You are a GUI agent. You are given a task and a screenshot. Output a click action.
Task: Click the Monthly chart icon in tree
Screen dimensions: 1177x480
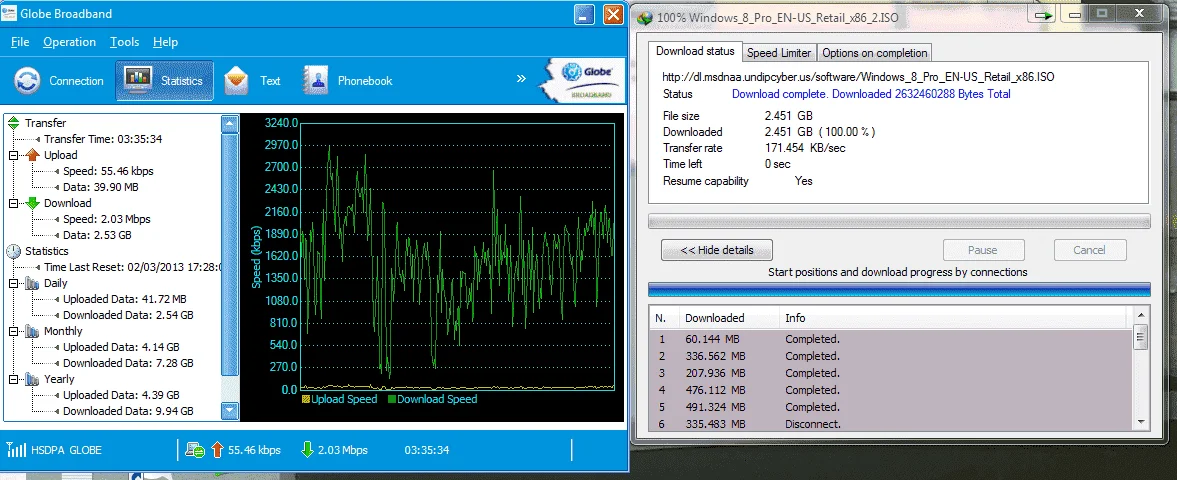[32, 331]
